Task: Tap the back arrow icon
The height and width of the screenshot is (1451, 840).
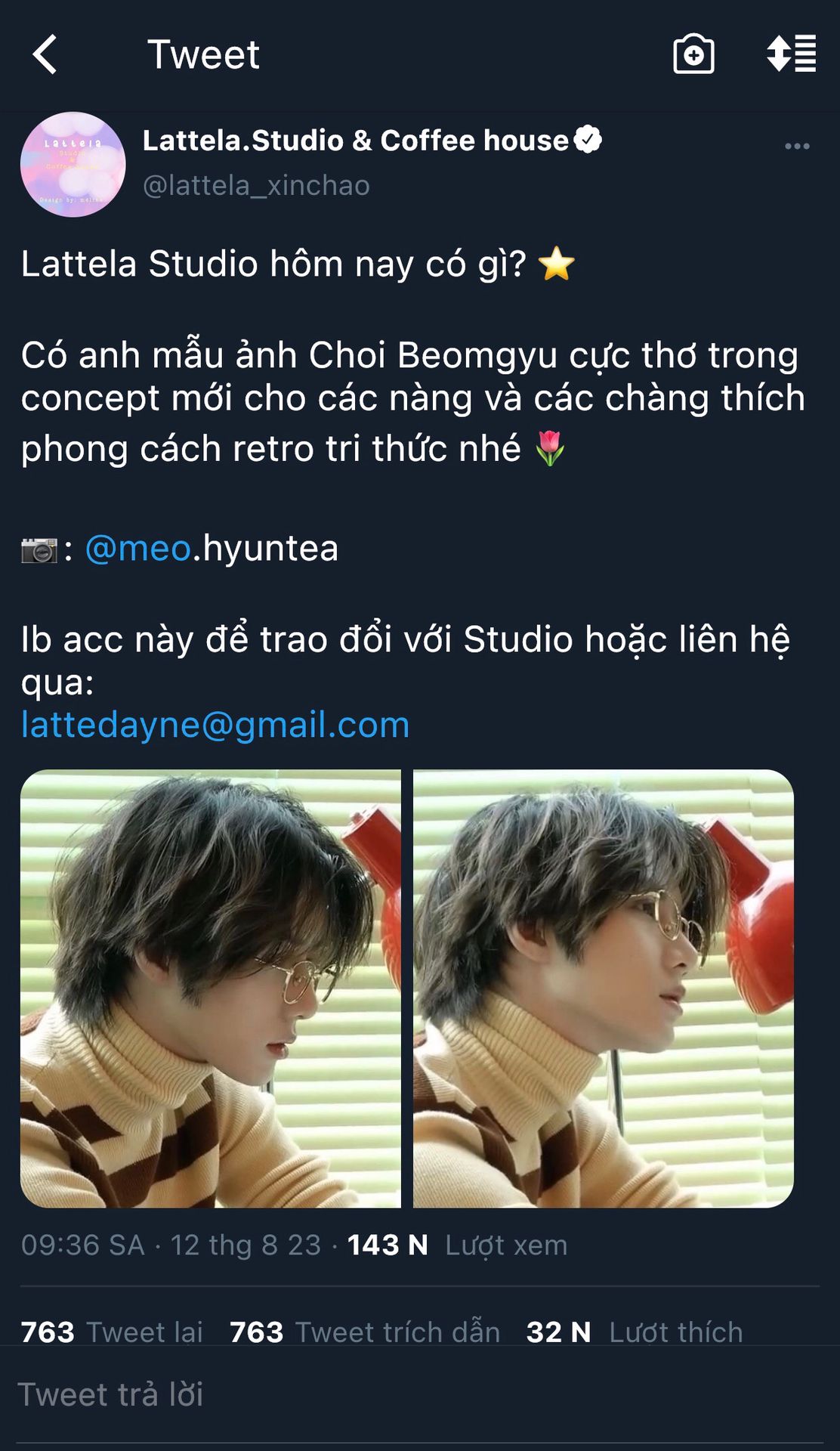Action: [45, 54]
